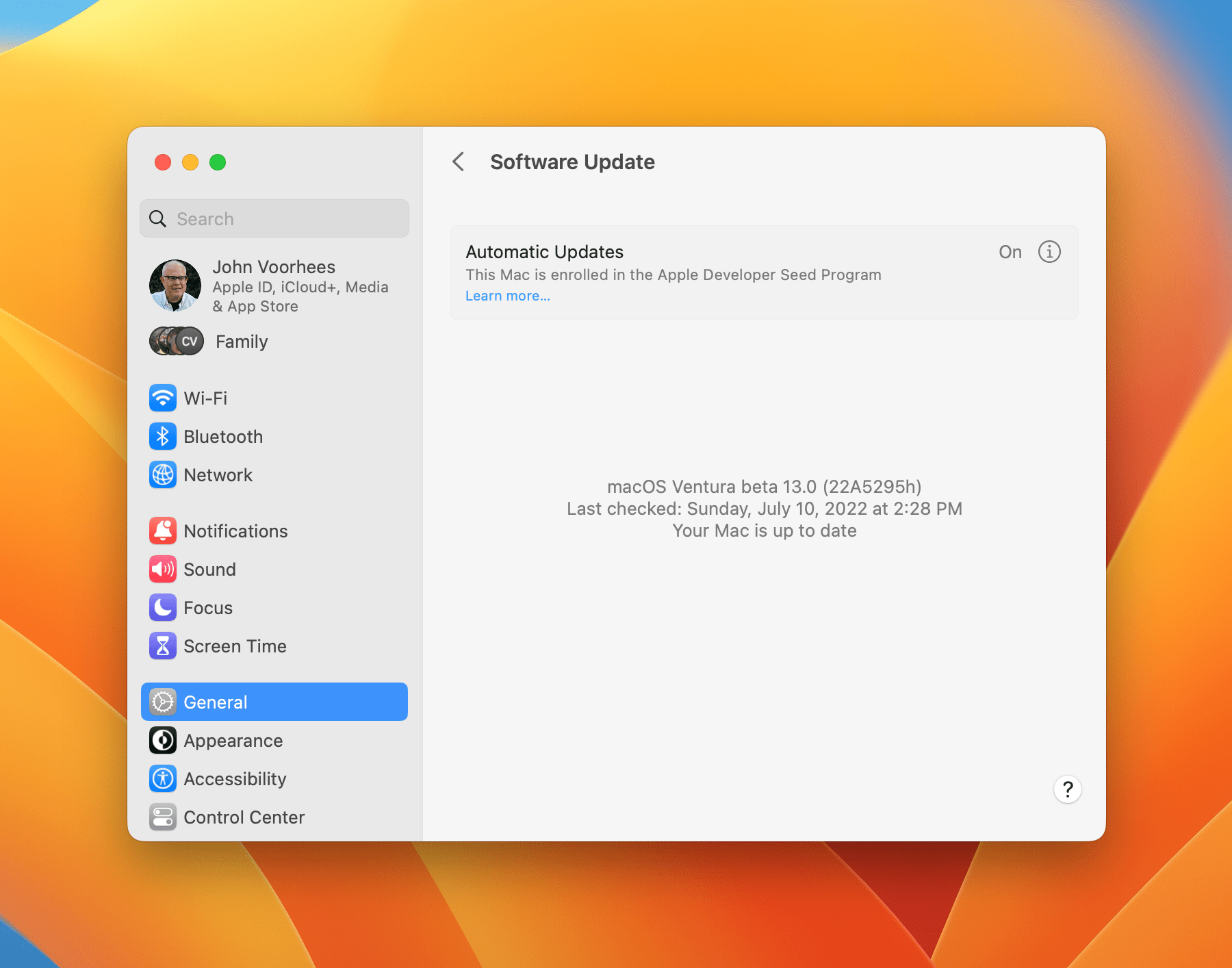Click the Software Update heading
1232x968 pixels.
pos(573,162)
